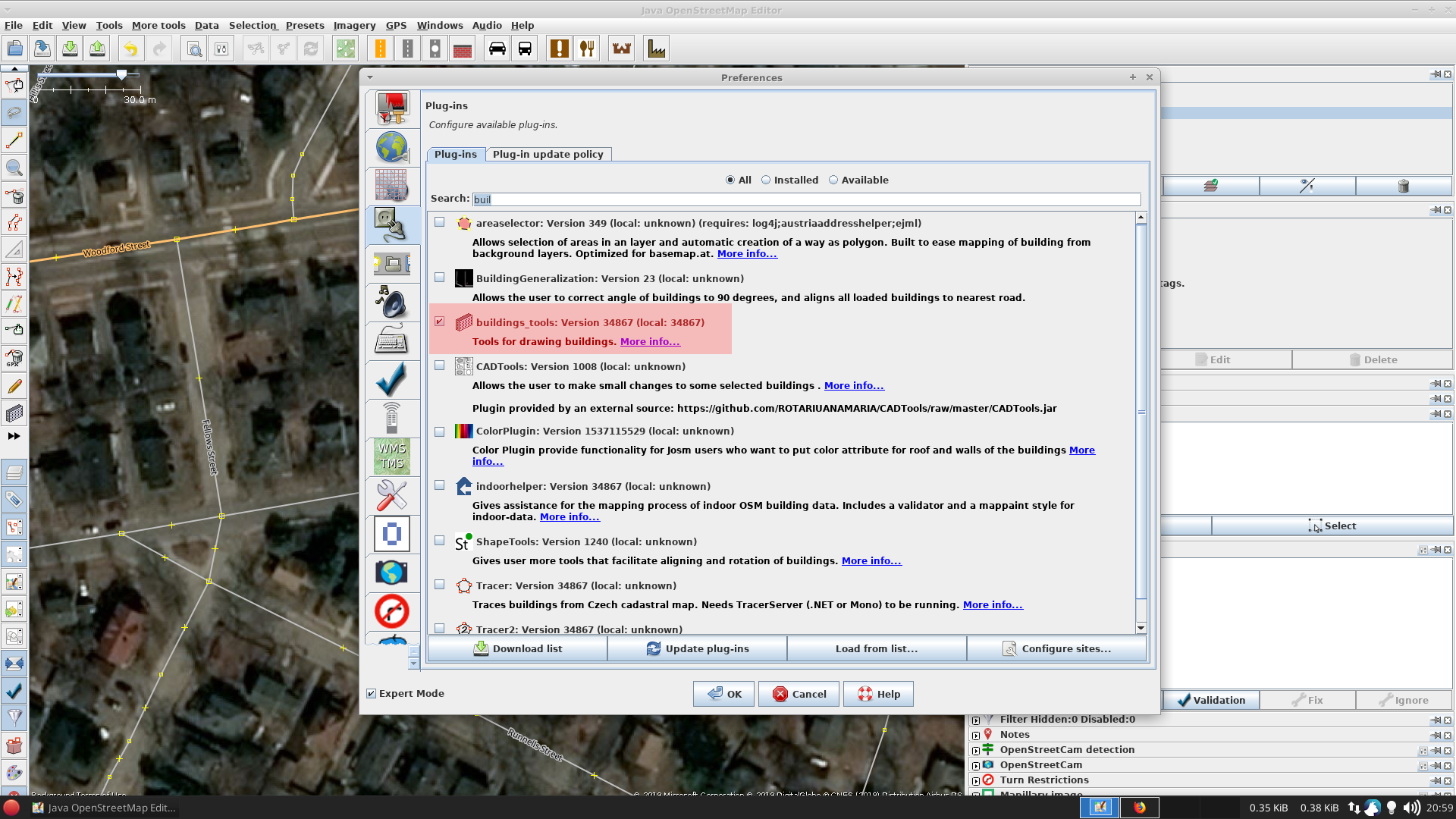The width and height of the screenshot is (1456, 819).
Task: Click the Download data toolbar icon
Action: point(69,48)
